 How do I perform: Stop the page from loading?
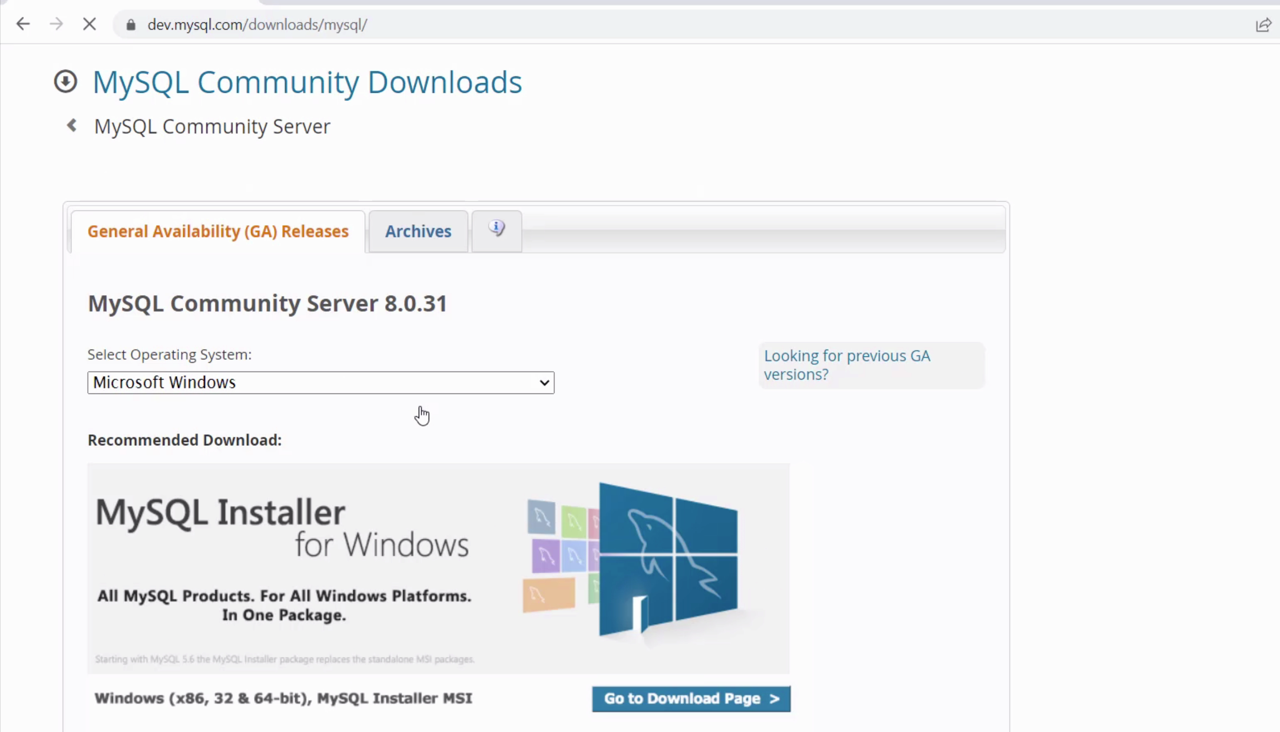click(x=89, y=24)
